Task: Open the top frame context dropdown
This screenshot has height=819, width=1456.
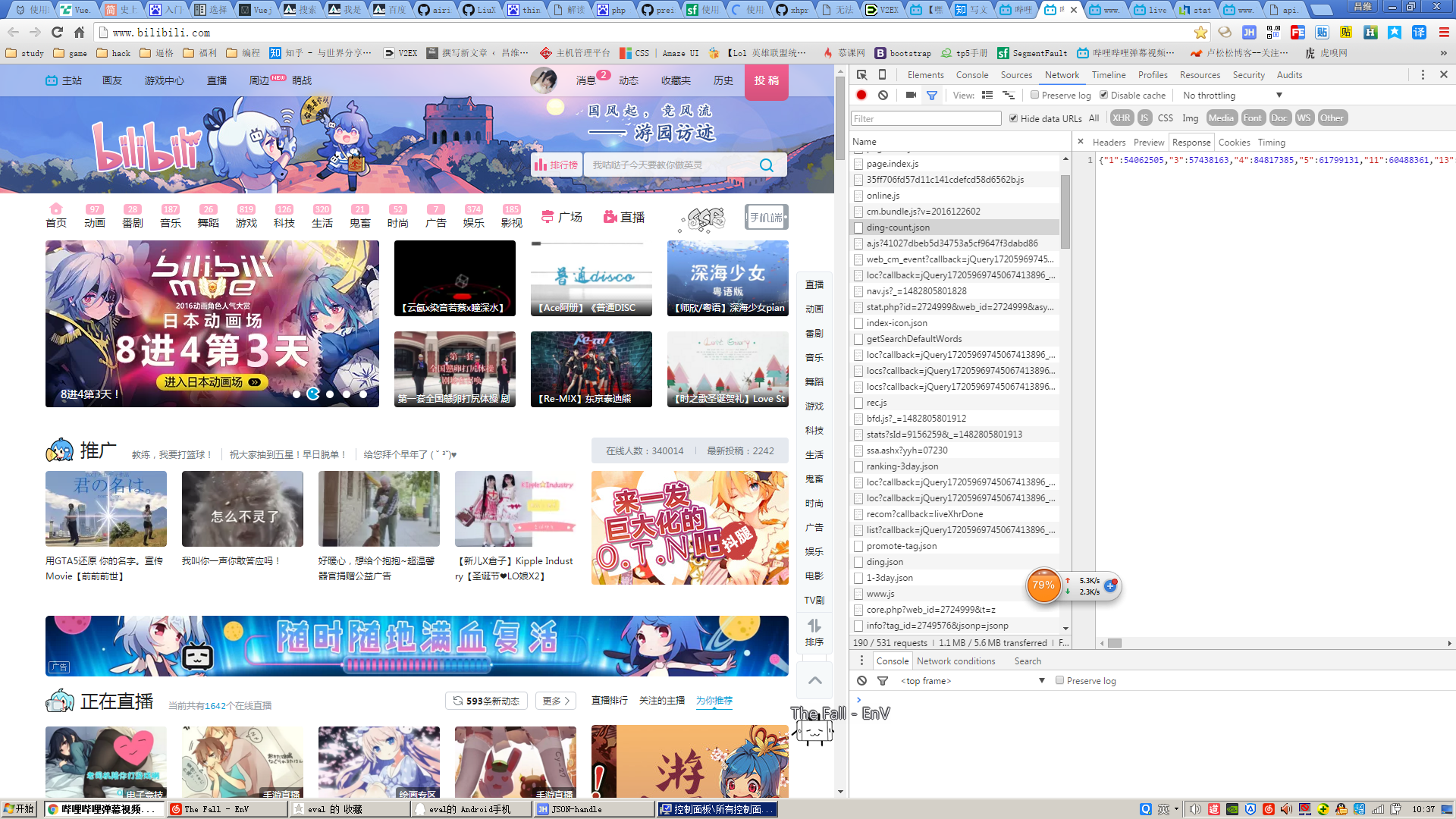Action: tap(973, 680)
